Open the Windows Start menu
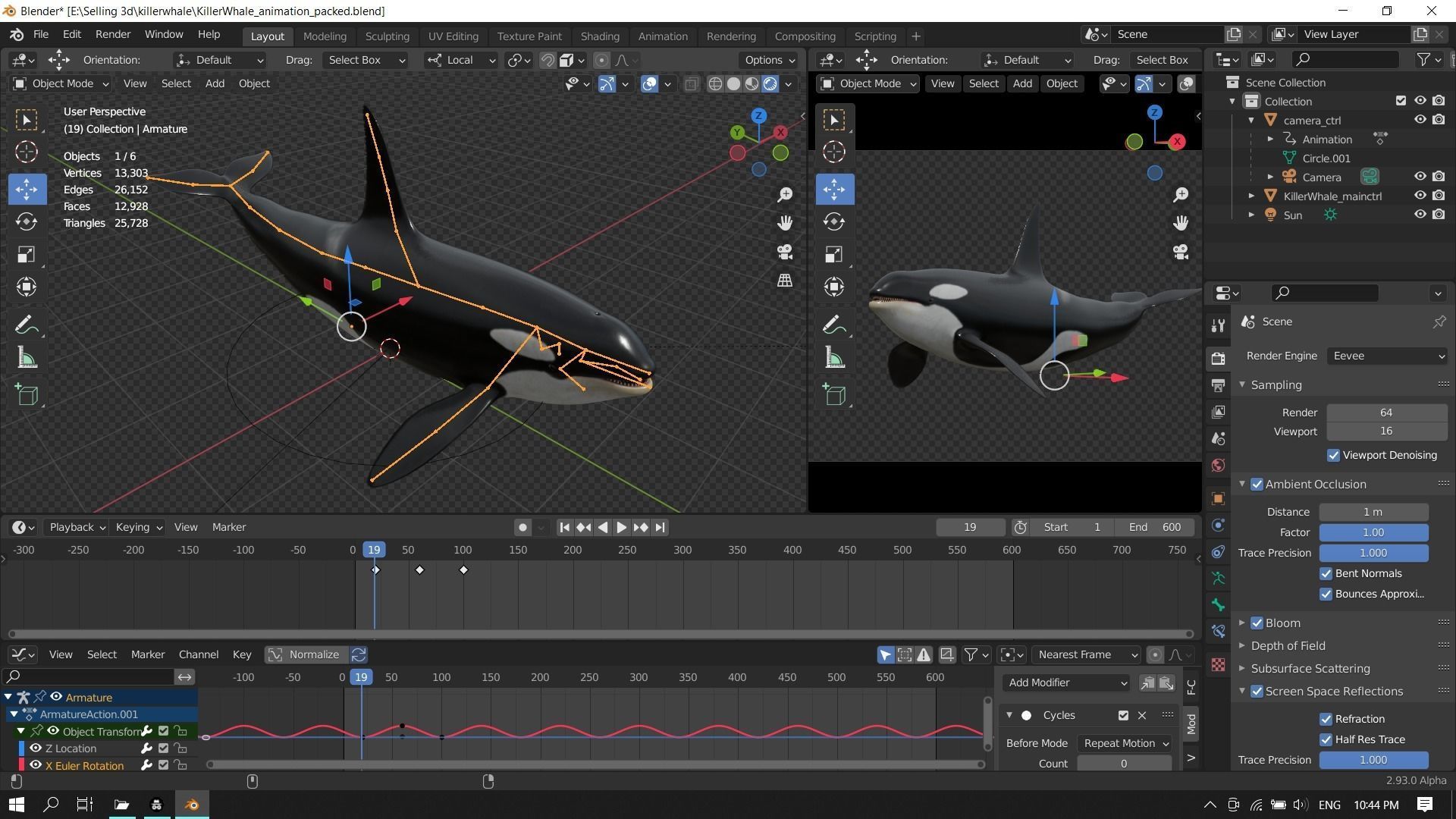 [x=16, y=805]
